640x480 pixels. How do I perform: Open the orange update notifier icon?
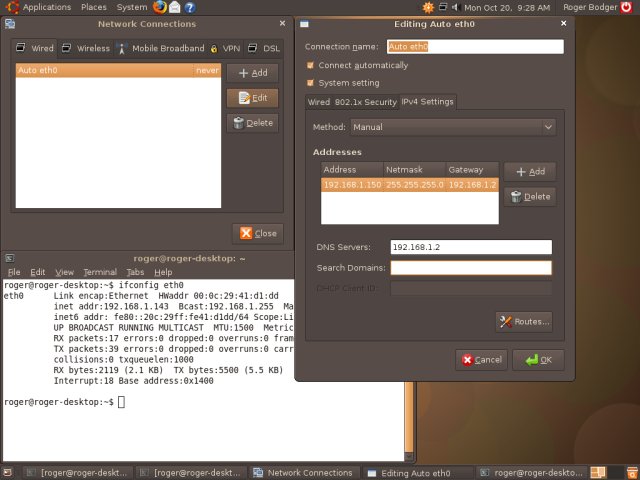[428, 7]
